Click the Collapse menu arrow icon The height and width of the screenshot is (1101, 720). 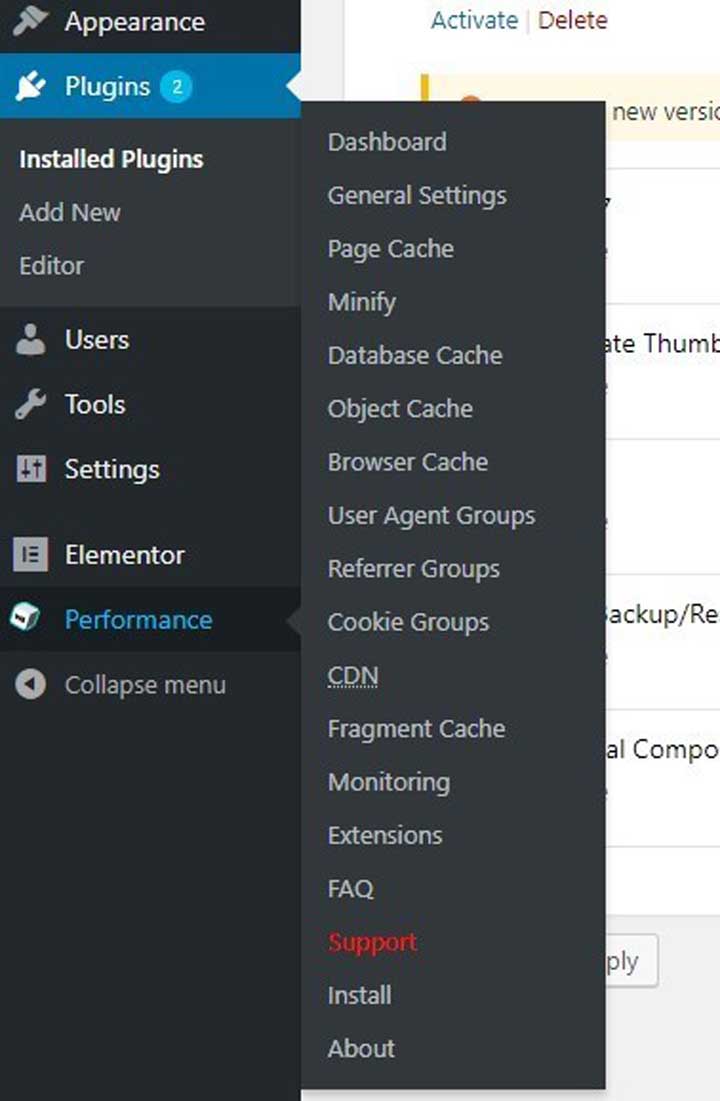[x=30, y=684]
